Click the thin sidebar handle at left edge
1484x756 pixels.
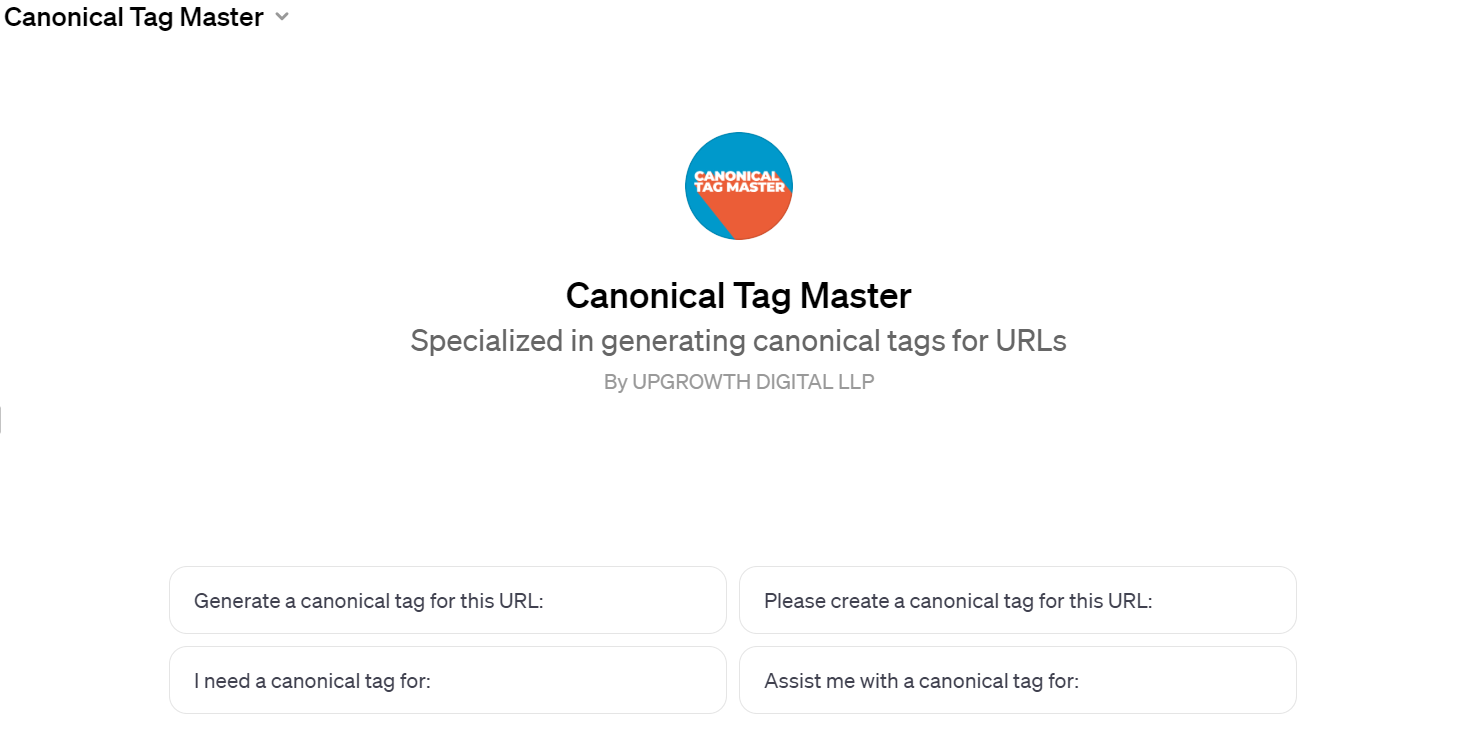[x=1, y=420]
